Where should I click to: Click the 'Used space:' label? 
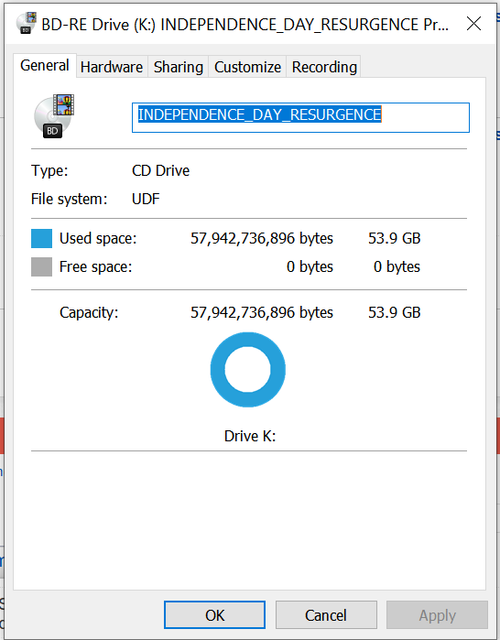(x=98, y=238)
